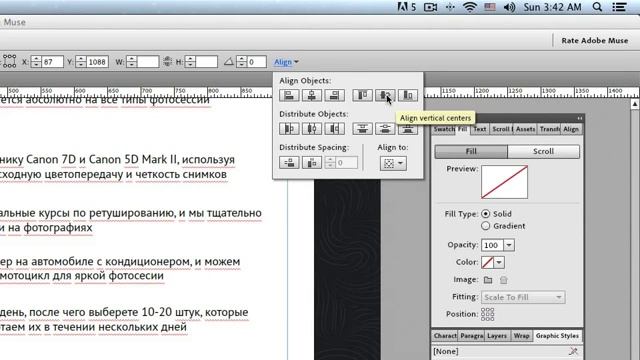Image resolution: width=640 pixels, height=360 pixels.
Task: Click the fill Color swatch
Action: click(487, 262)
